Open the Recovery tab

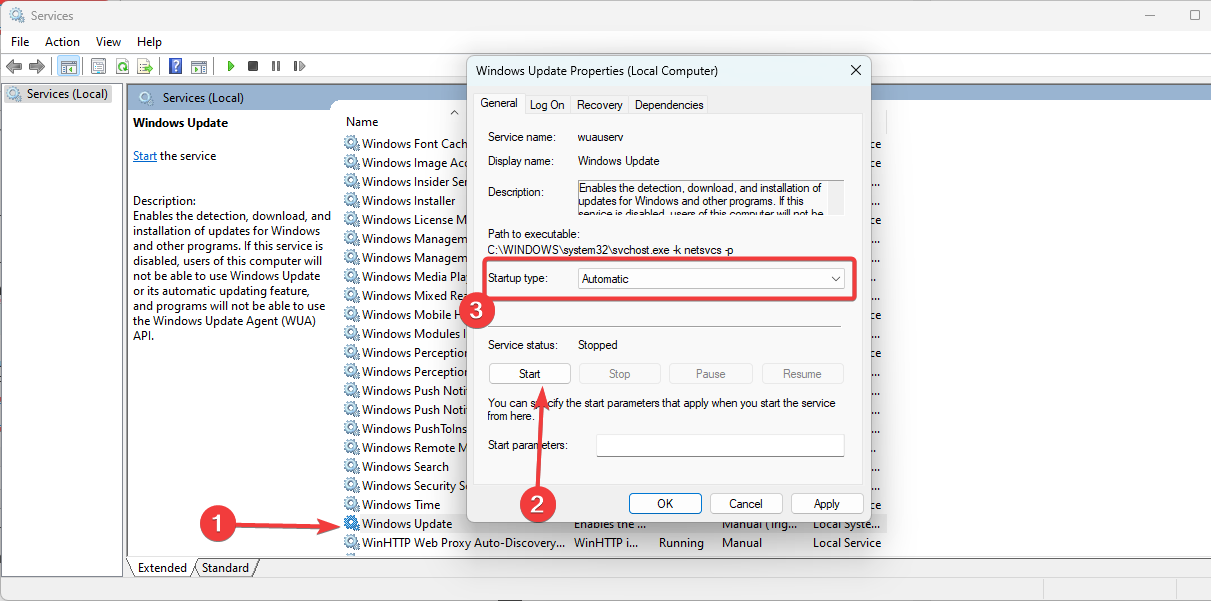tap(600, 104)
